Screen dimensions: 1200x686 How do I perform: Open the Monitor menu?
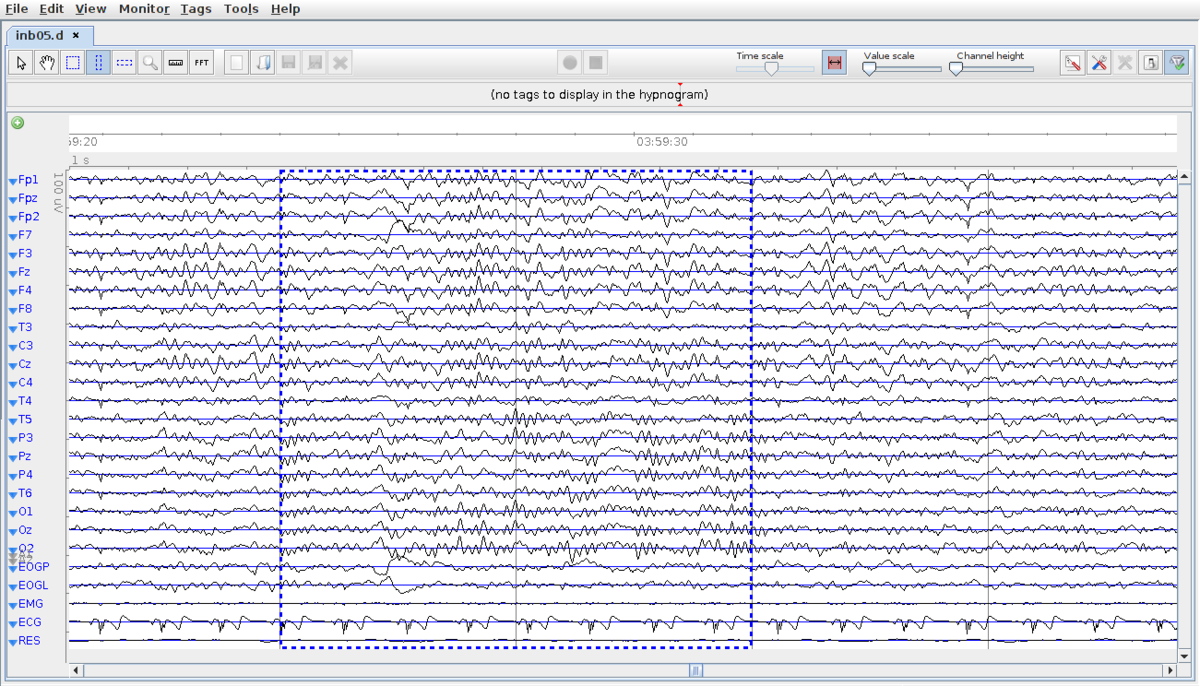(143, 9)
